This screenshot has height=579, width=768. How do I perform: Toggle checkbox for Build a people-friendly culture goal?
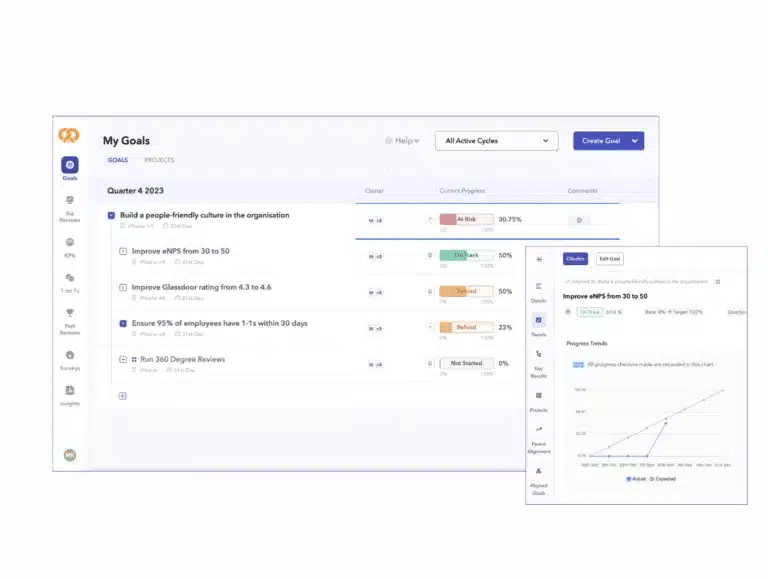(111, 216)
